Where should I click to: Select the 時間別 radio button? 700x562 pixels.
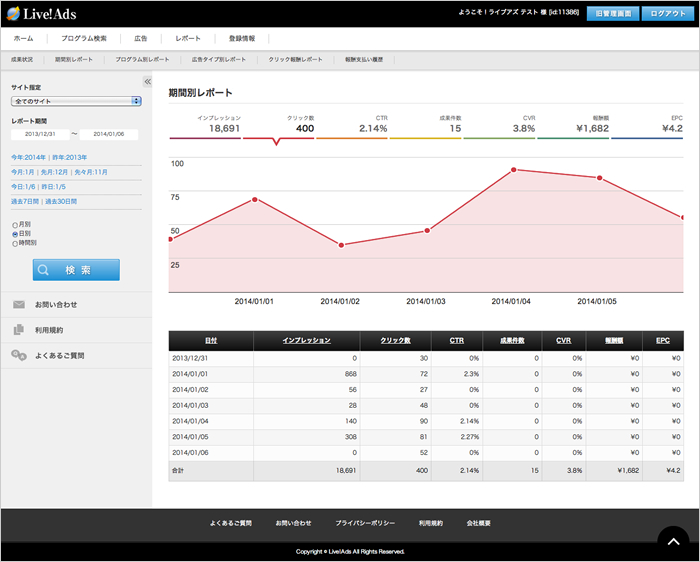coord(15,243)
